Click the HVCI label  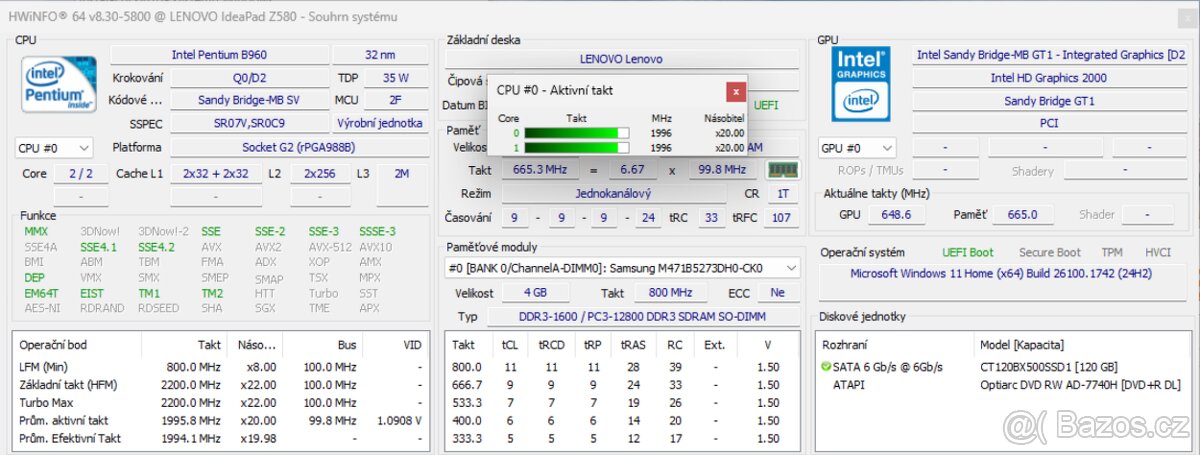pos(1158,253)
